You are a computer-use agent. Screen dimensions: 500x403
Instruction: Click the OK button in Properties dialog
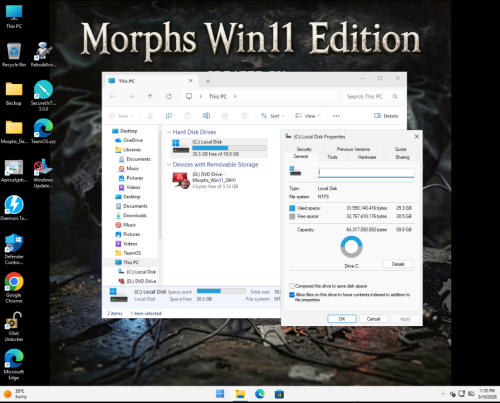click(342, 319)
